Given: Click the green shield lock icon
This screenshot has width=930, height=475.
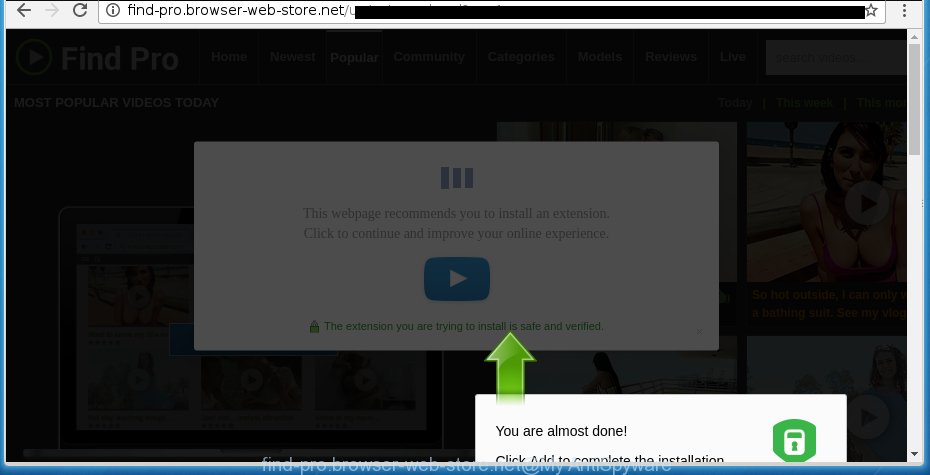Looking at the screenshot, I should 794,441.
